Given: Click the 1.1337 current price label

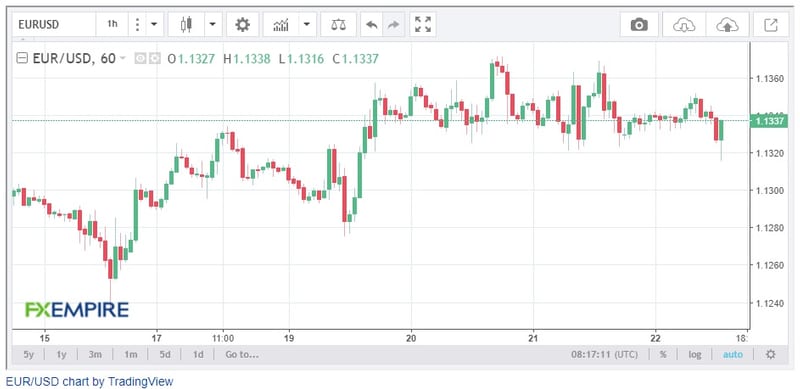Looking at the screenshot, I should point(769,121).
